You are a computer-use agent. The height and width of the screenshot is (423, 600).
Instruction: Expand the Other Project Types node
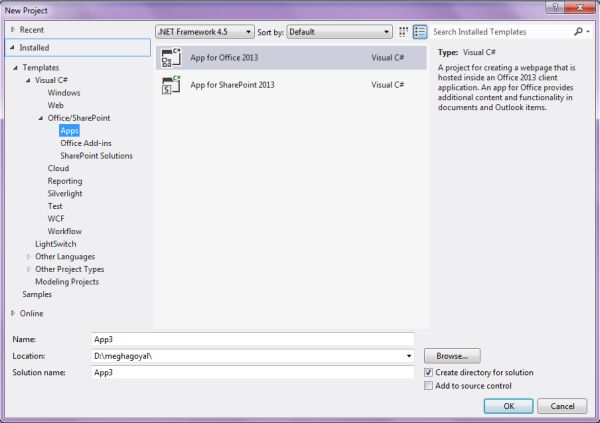[28, 269]
